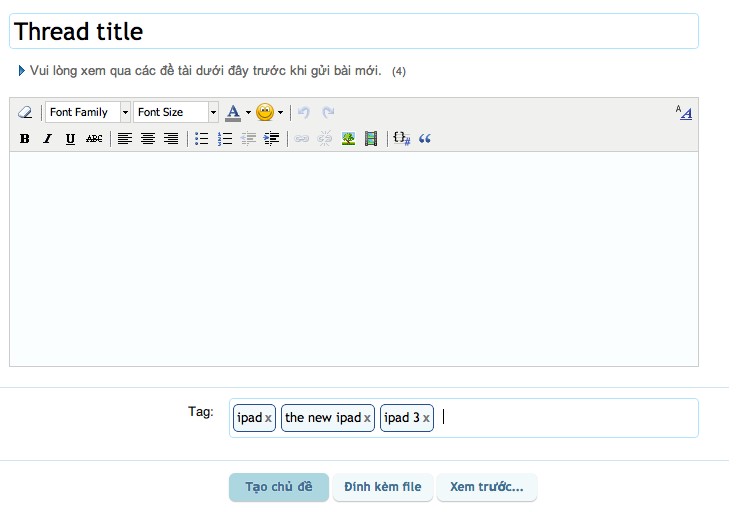
Task: Align text to the center
Action: click(x=148, y=139)
